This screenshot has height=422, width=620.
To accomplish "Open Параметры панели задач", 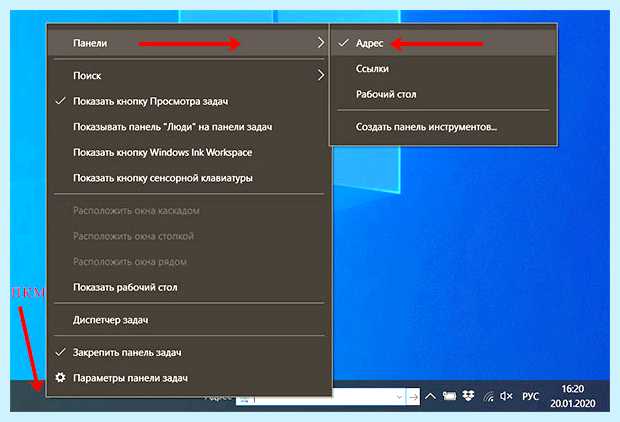I will (x=188, y=378).
